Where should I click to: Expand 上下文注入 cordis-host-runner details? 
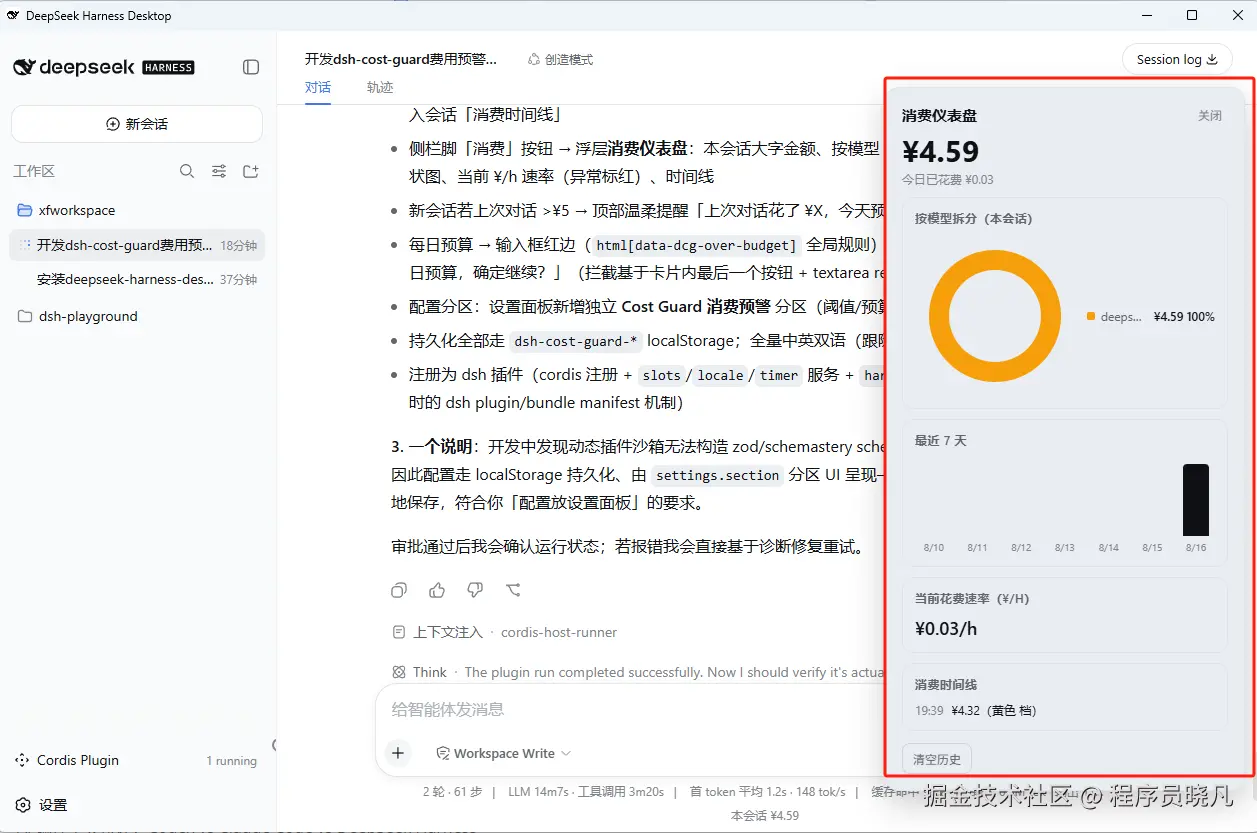click(x=505, y=632)
